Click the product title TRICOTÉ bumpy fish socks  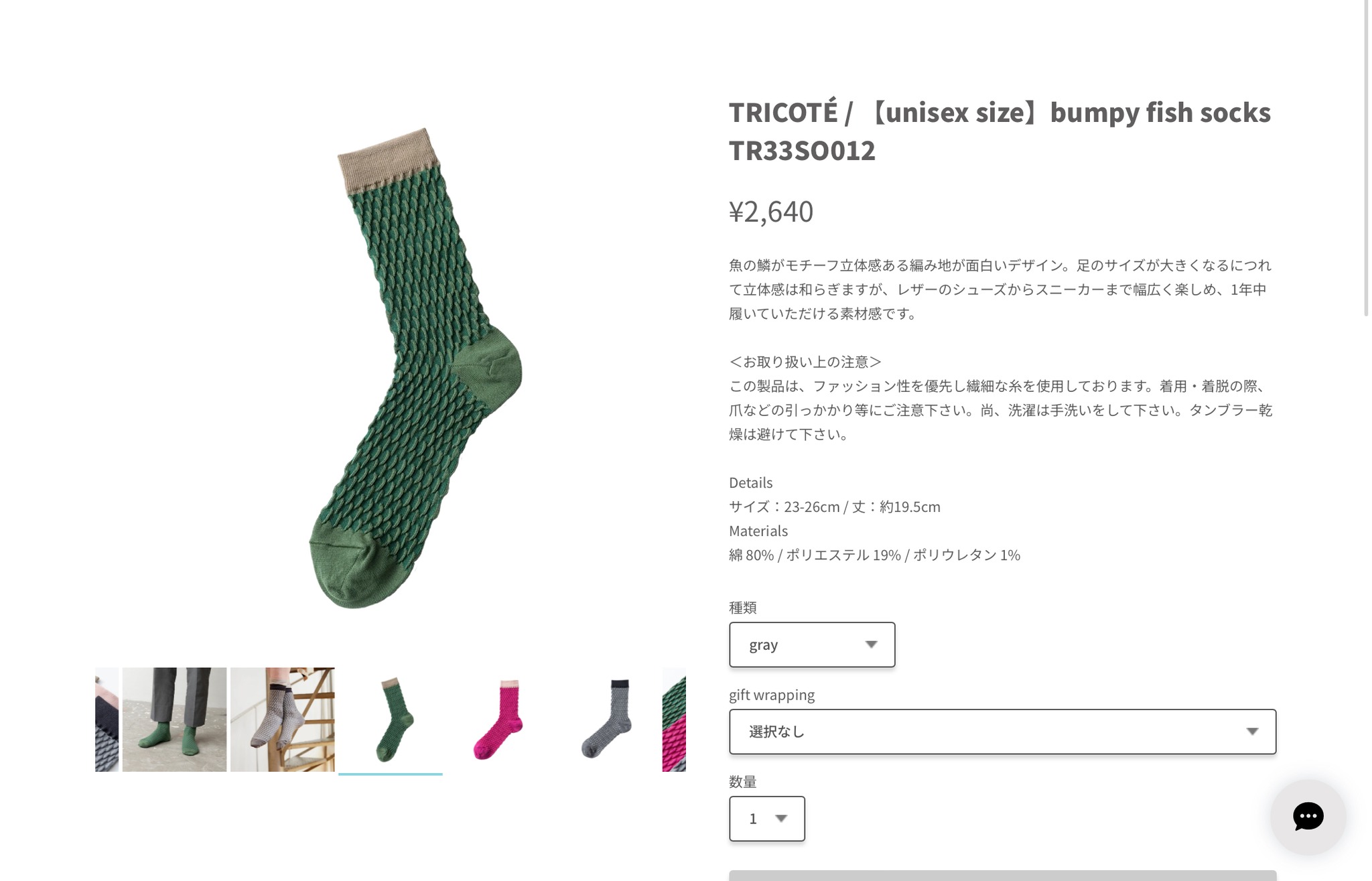1000,131
